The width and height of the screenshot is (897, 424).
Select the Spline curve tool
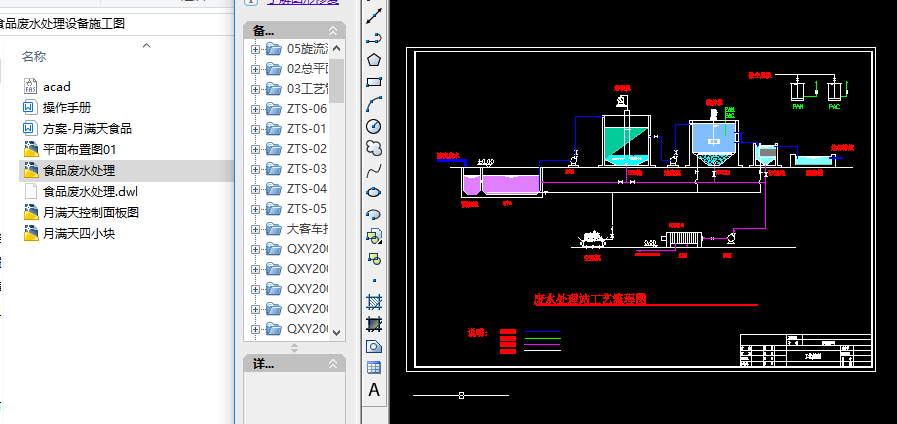tap(374, 170)
